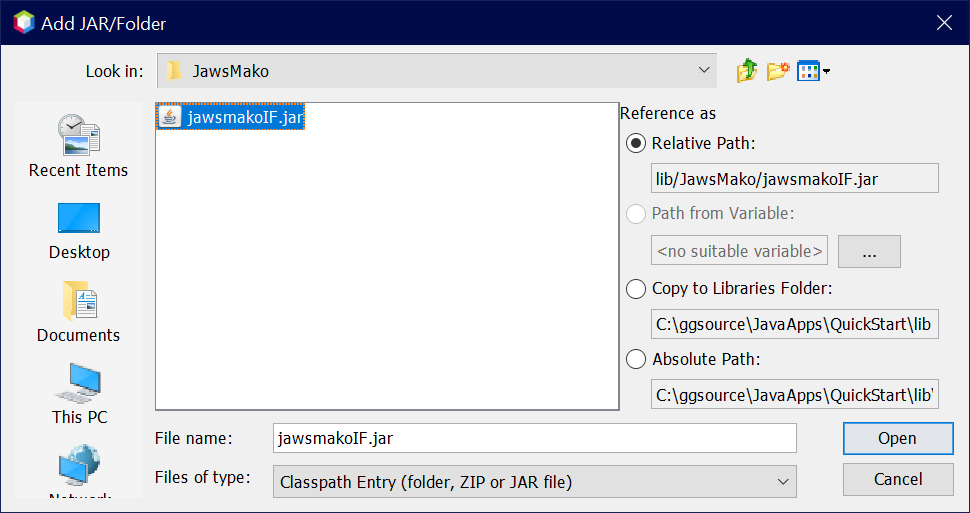The height and width of the screenshot is (513, 970).
Task: Open the view menu icon
Action: [x=813, y=71]
